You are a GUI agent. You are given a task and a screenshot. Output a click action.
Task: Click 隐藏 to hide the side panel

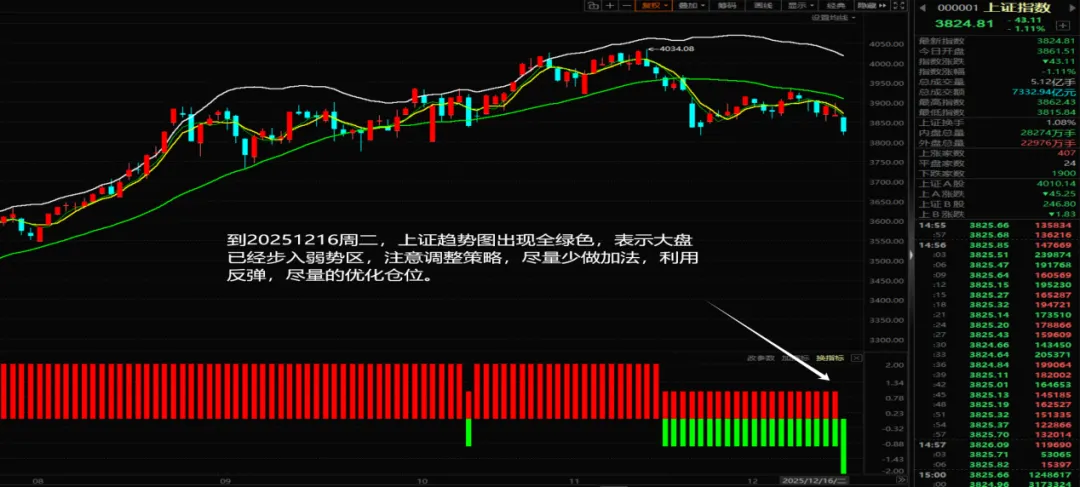(871, 6)
